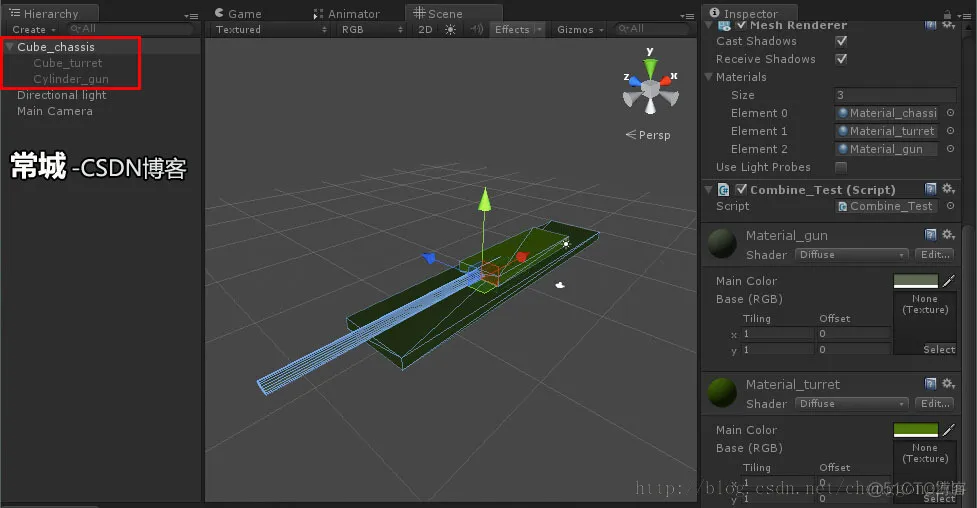Switch Persp projection mode label
Image resolution: width=977 pixels, height=508 pixels.
(648, 135)
